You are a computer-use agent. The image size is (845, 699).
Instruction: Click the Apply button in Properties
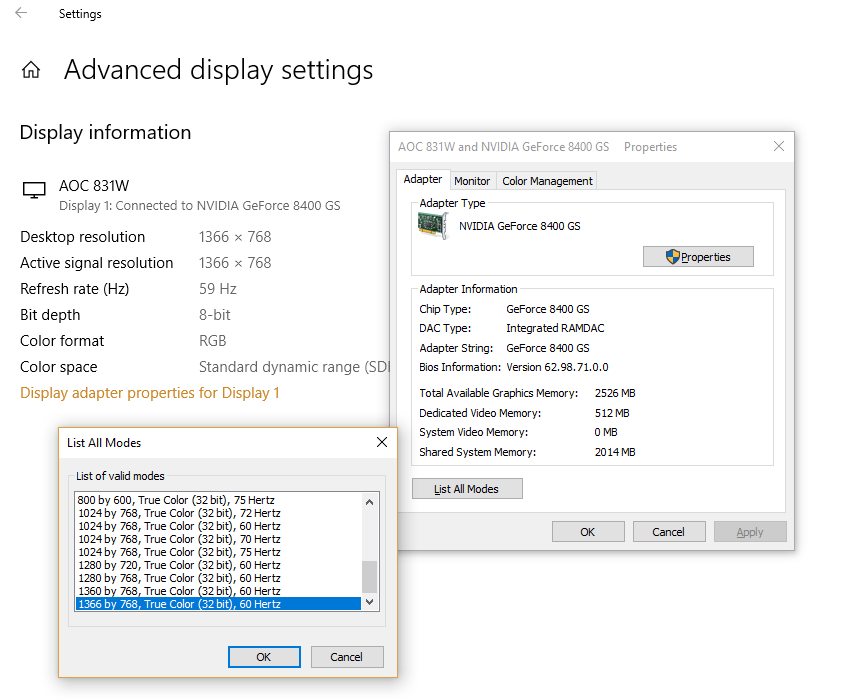pyautogui.click(x=750, y=532)
